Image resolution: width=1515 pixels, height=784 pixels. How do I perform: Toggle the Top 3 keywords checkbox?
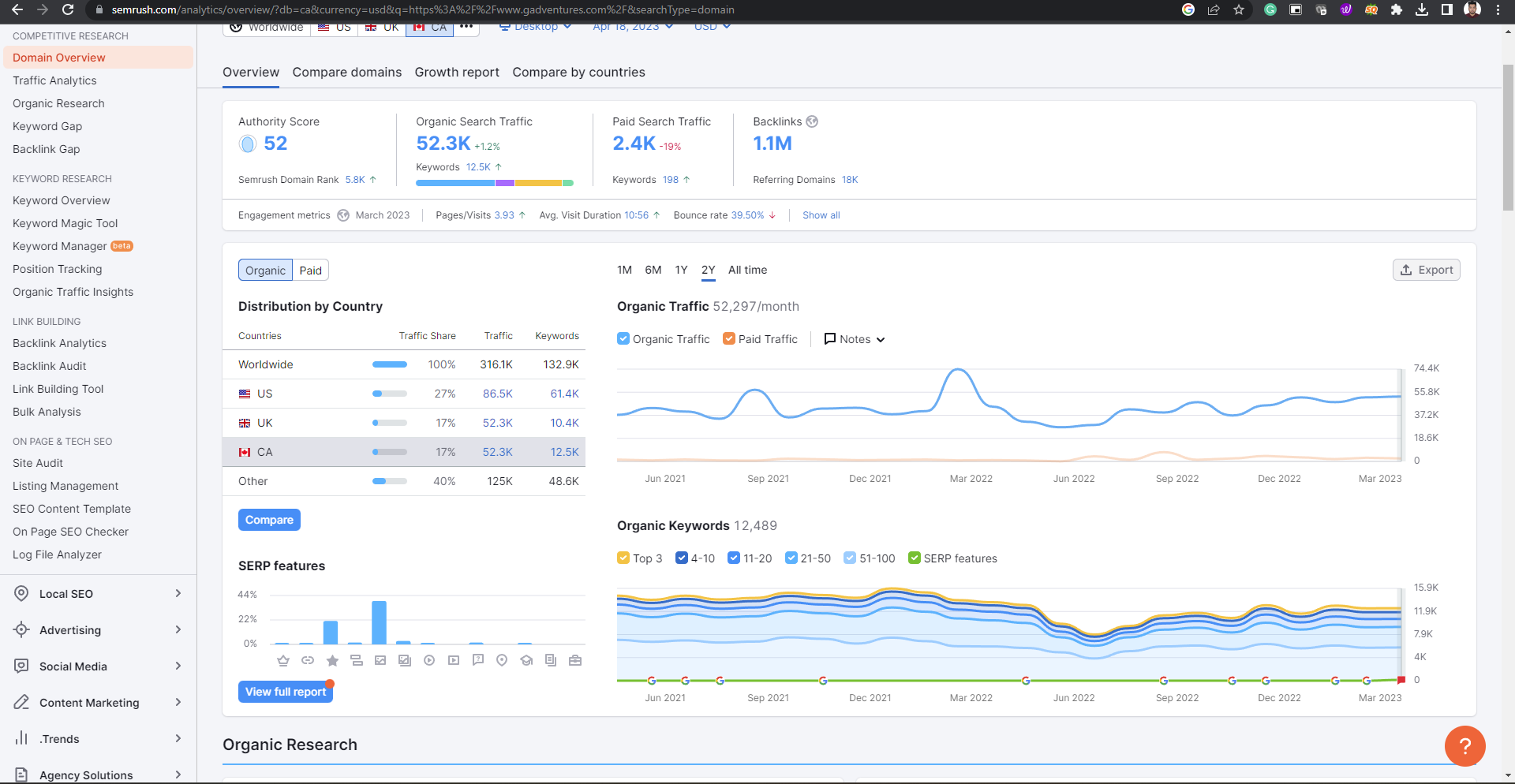(x=623, y=558)
